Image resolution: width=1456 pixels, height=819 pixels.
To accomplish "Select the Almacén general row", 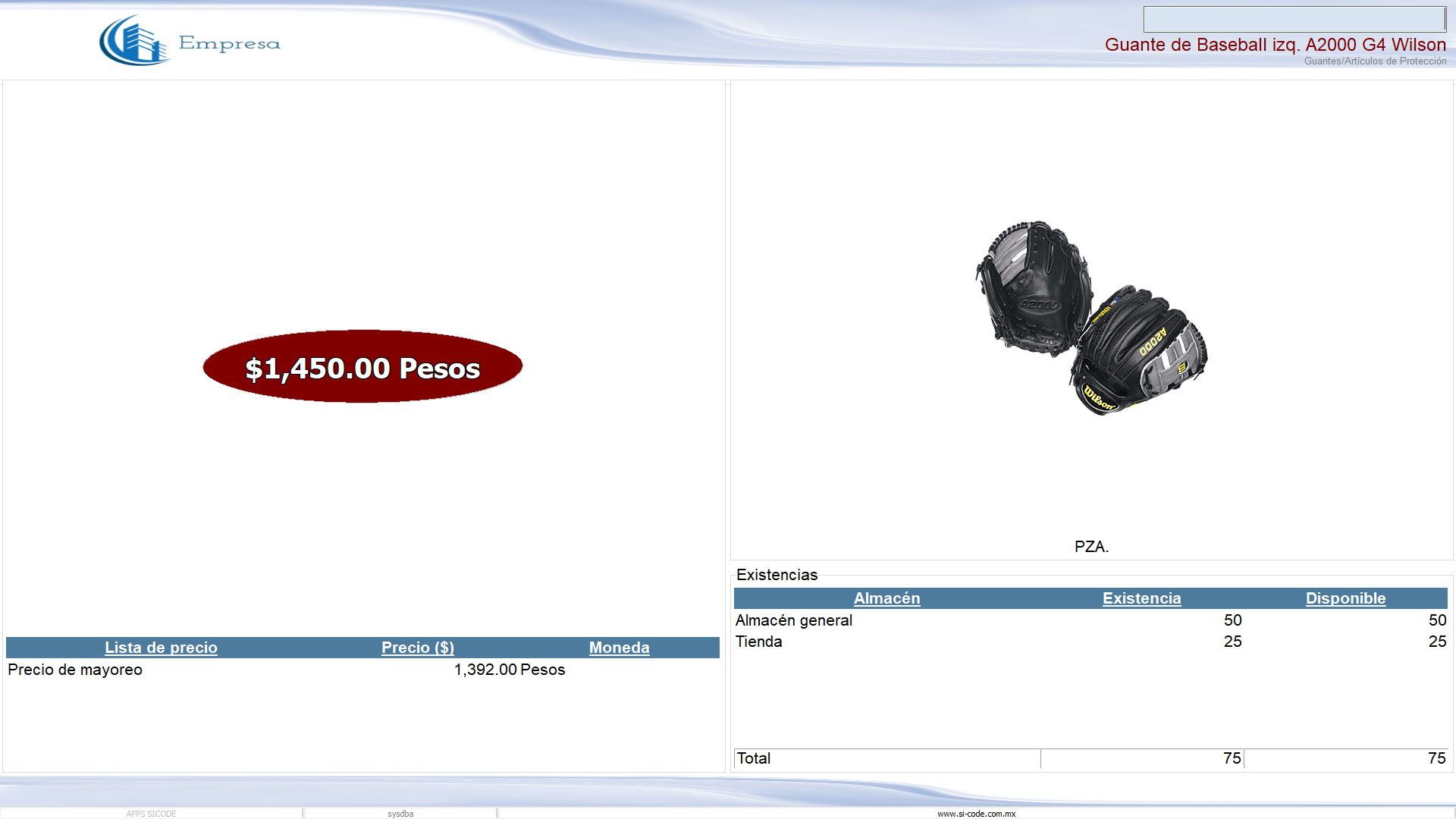I will coord(794,620).
